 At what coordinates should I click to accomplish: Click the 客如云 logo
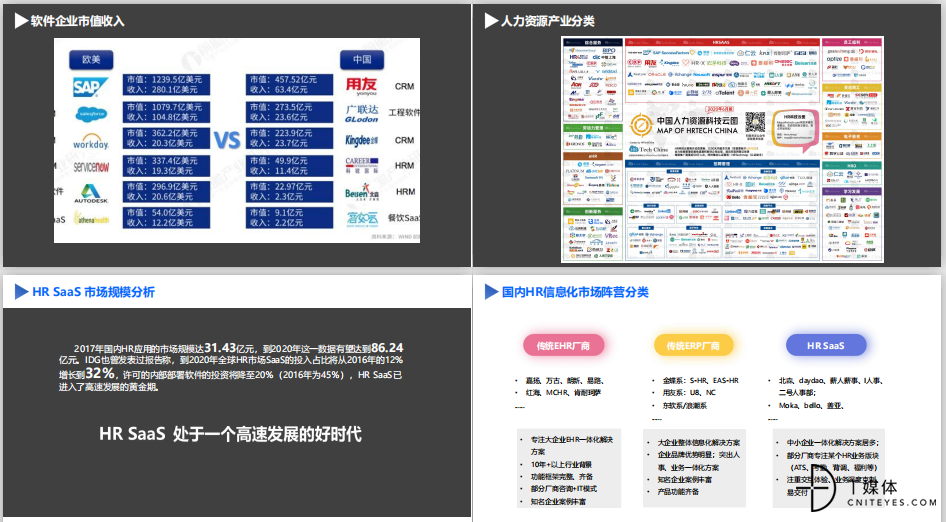(362, 218)
